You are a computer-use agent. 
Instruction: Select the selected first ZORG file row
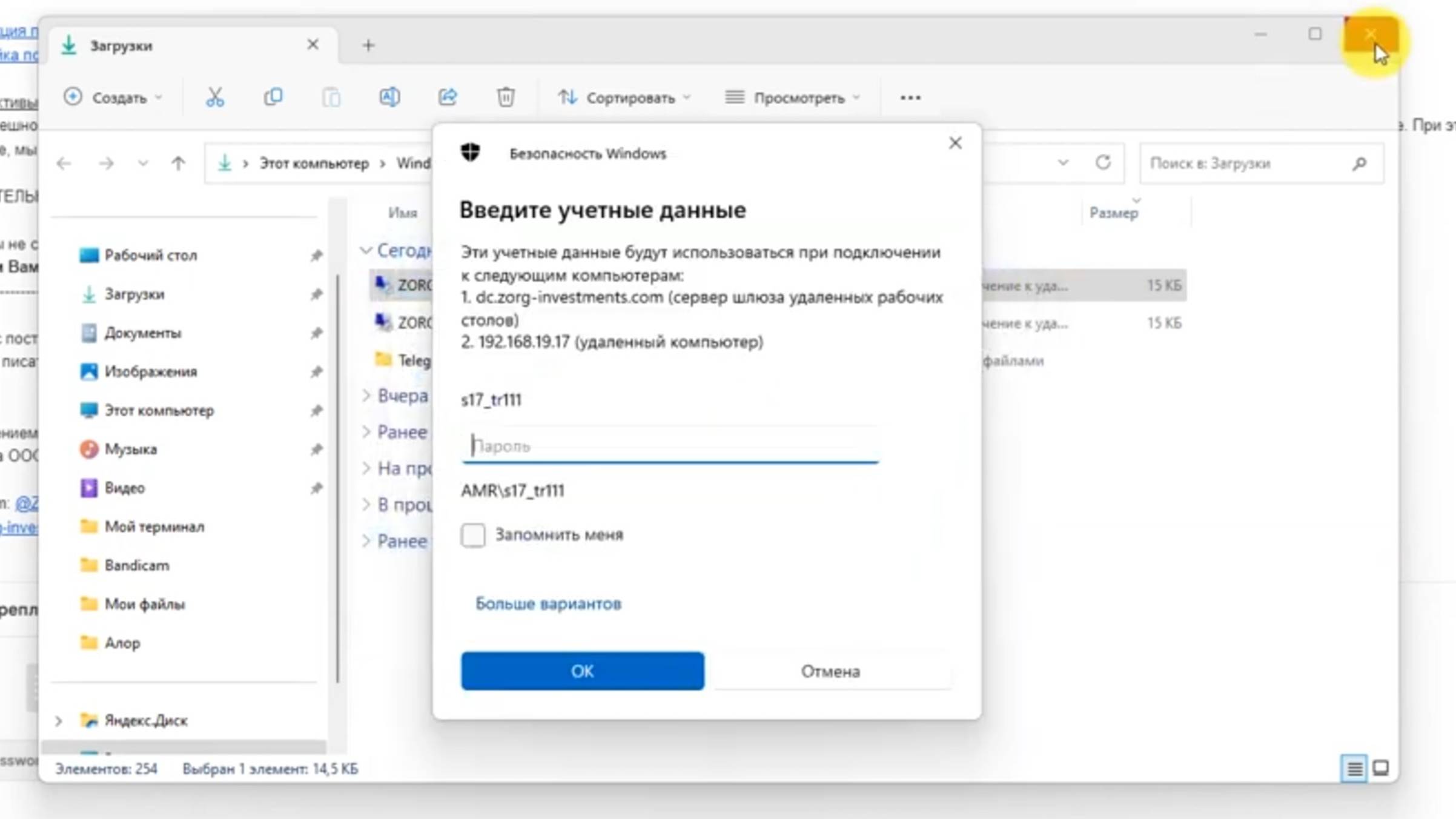click(778, 285)
